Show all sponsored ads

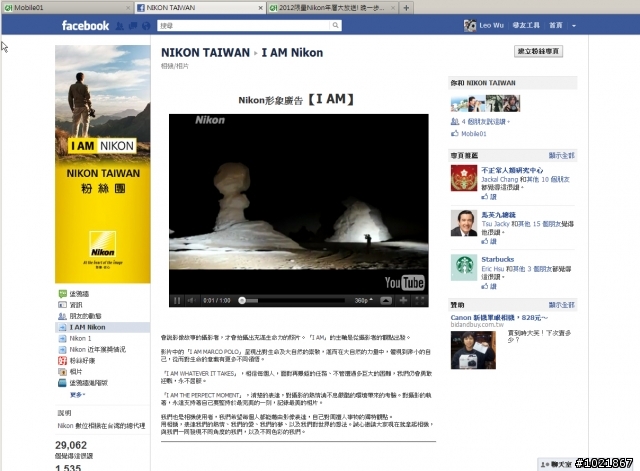[561, 305]
